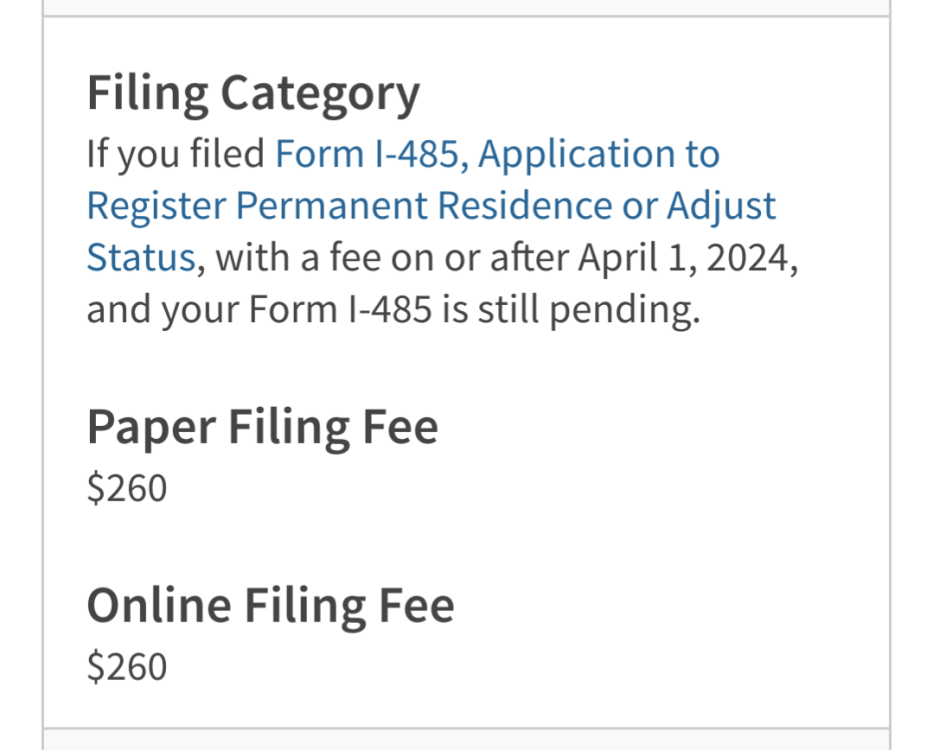Click the 'Filing Category' heading
The width and height of the screenshot is (933, 750).
(253, 95)
